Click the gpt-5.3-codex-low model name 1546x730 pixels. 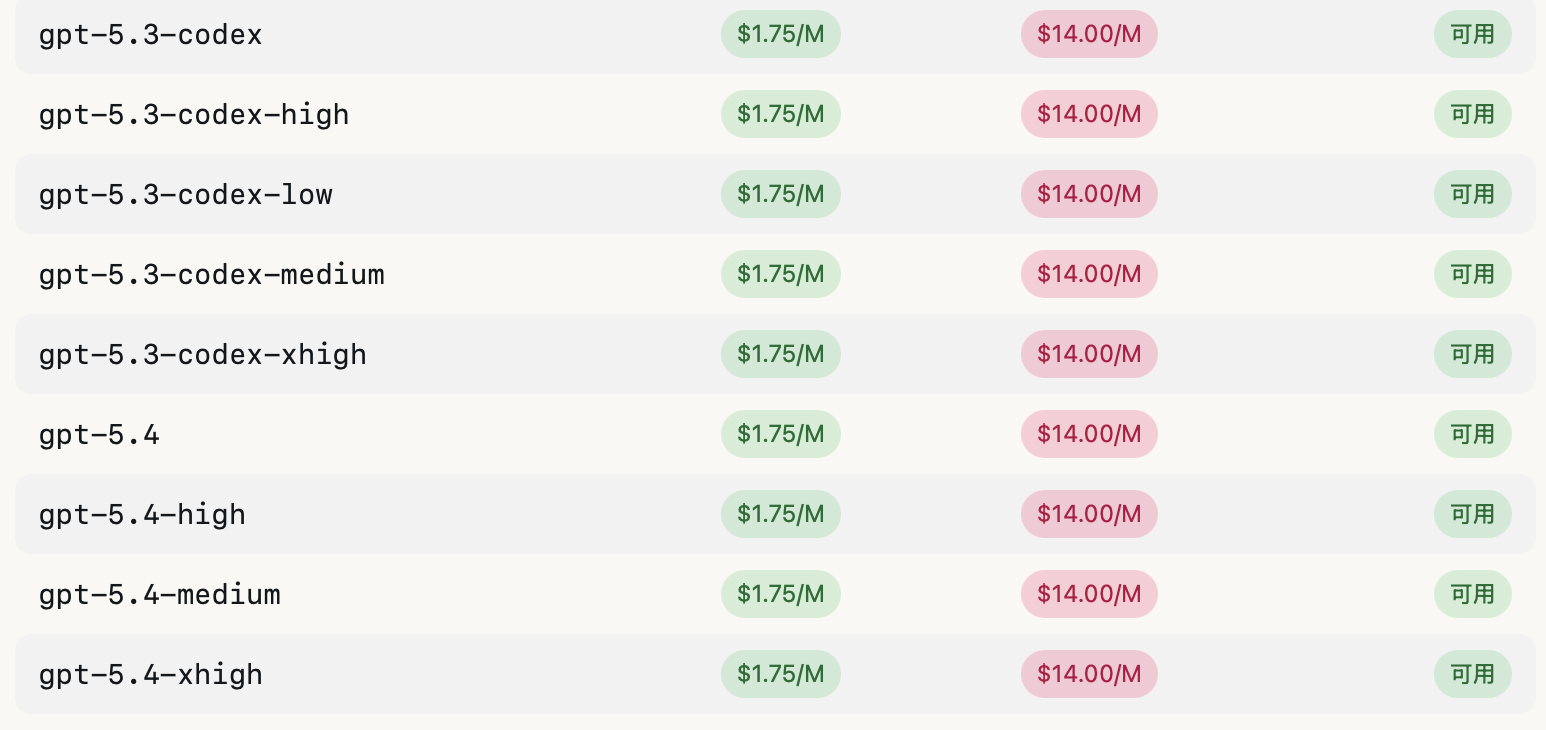click(185, 194)
